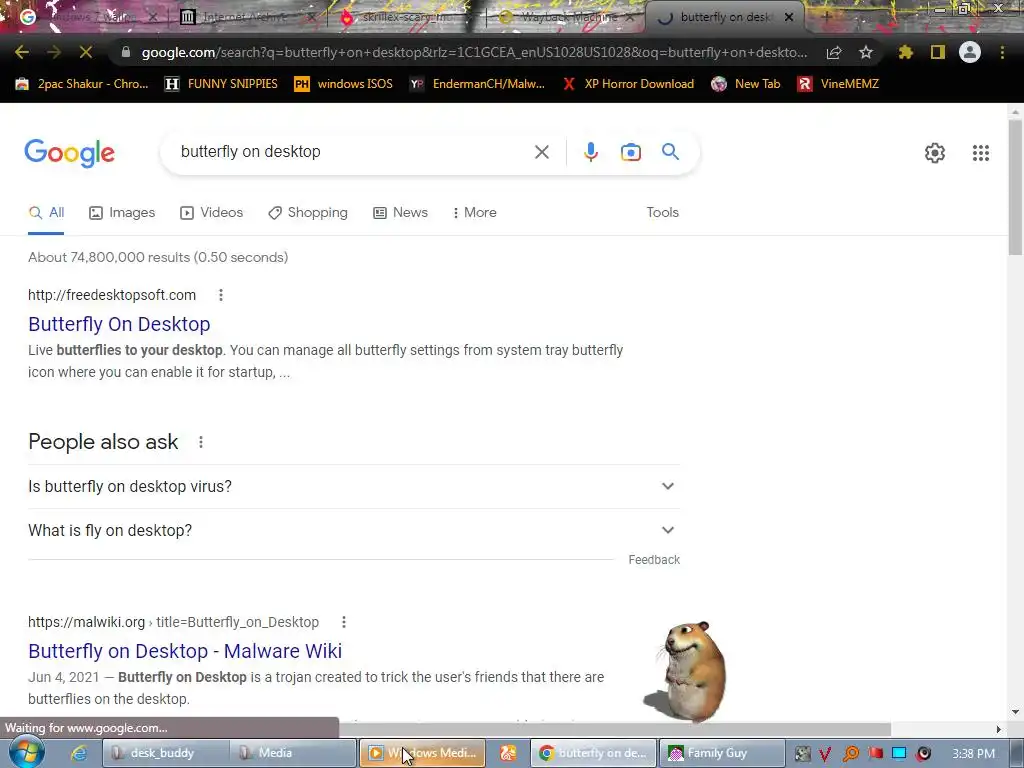Switch to News results
This screenshot has height=768, width=1024.
click(x=400, y=212)
